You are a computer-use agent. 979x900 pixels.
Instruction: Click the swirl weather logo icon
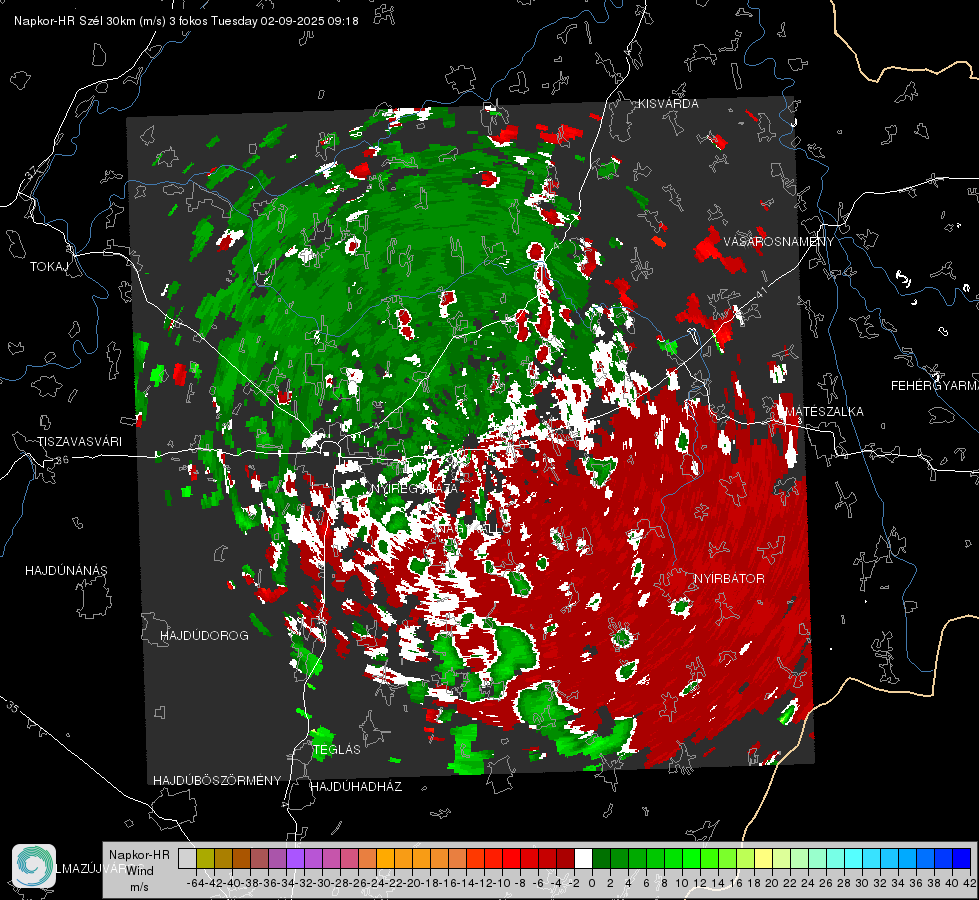click(34, 866)
